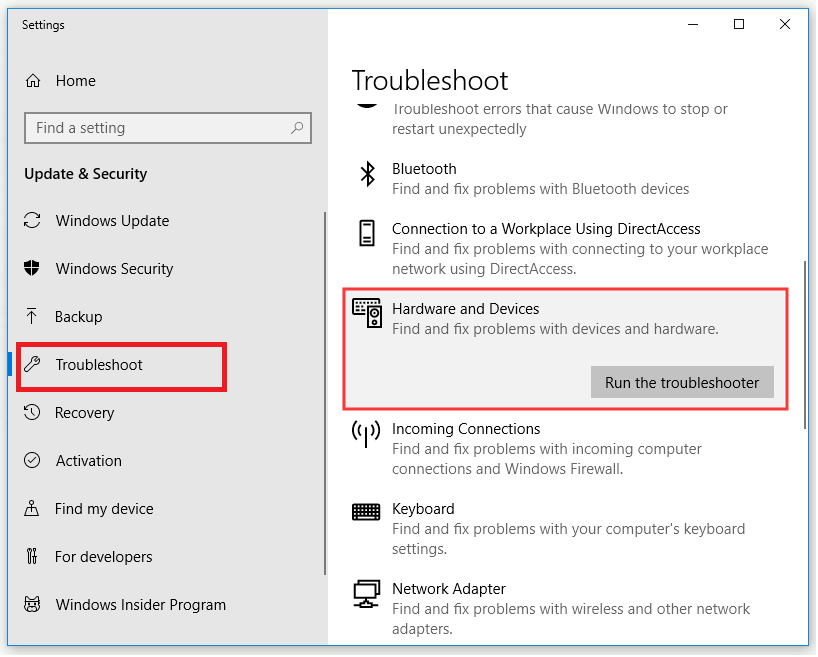Select Connection to a Workplace Using DirectAccess
818x657 pixels.
547,229
